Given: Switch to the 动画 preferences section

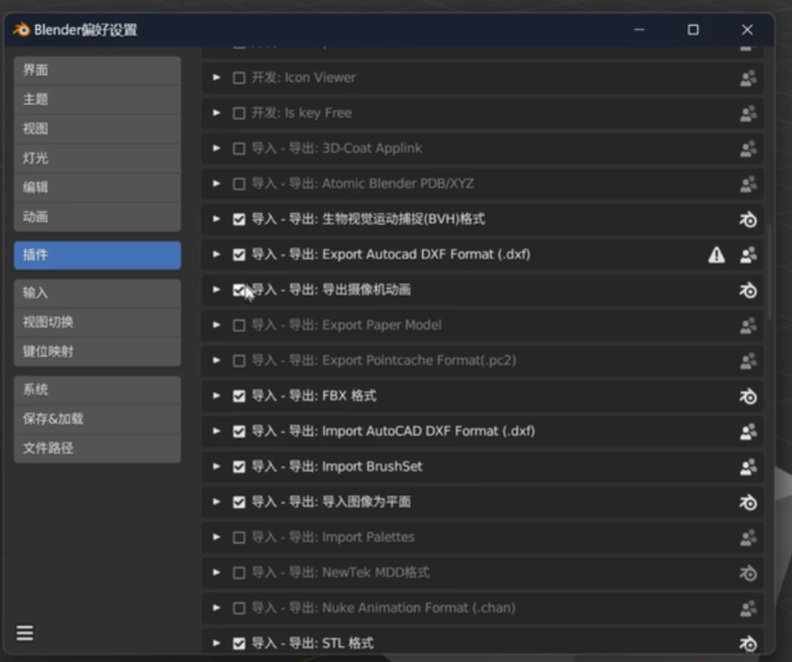Looking at the screenshot, I should (x=97, y=217).
